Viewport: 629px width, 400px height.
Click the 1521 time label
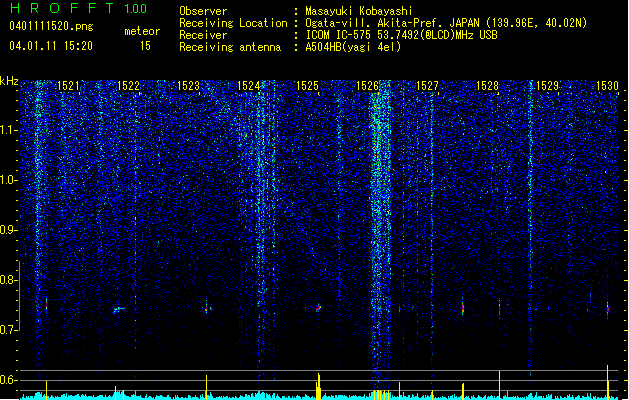click(68, 85)
